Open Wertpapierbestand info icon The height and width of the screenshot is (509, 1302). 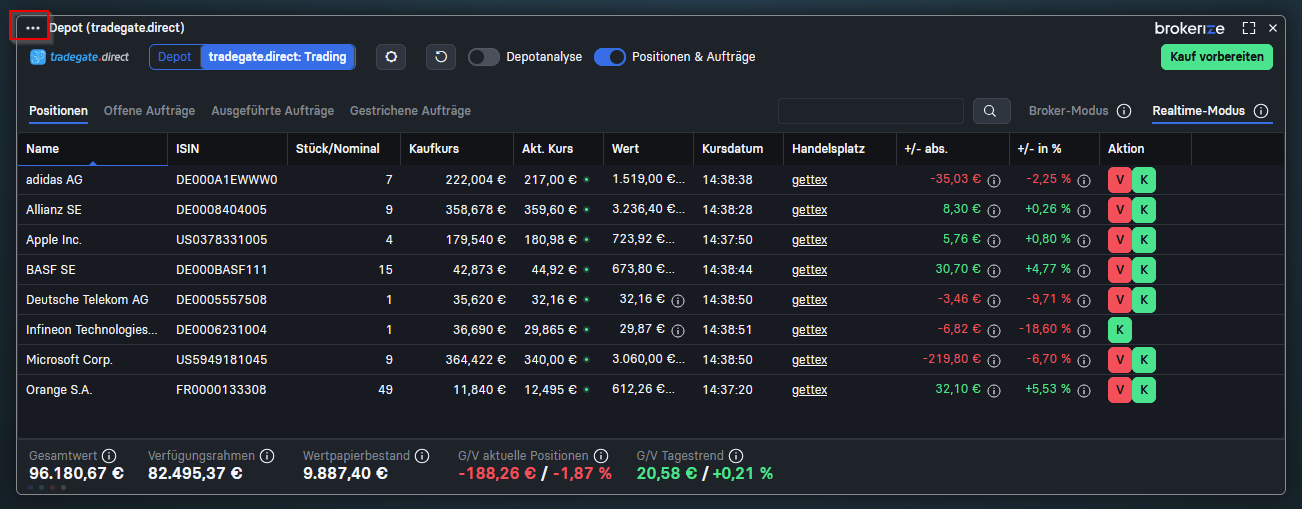pyautogui.click(x=422, y=456)
